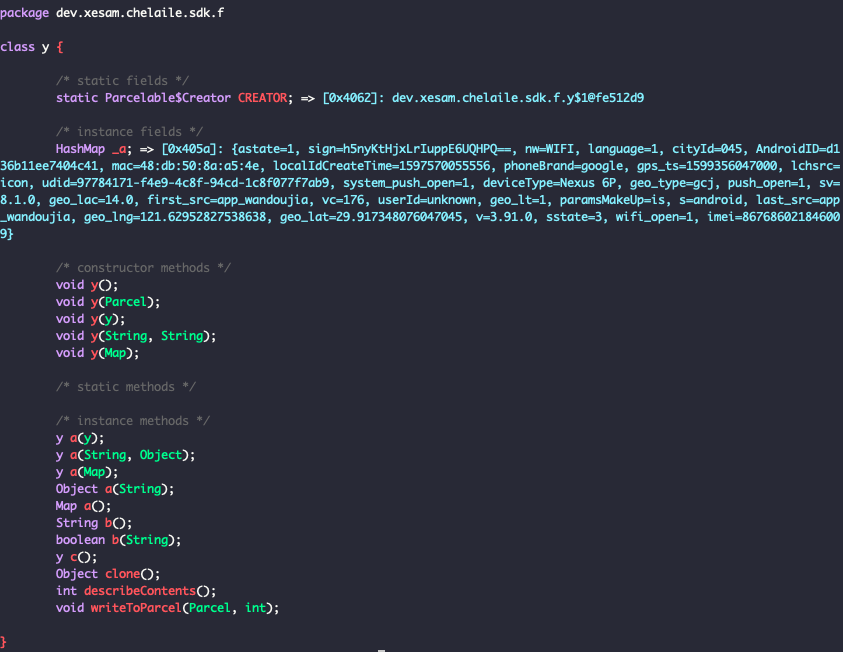Click mac=48:db:50:8a:a5:4e entry
Image resolution: width=843 pixels, height=652 pixels.
point(185,166)
